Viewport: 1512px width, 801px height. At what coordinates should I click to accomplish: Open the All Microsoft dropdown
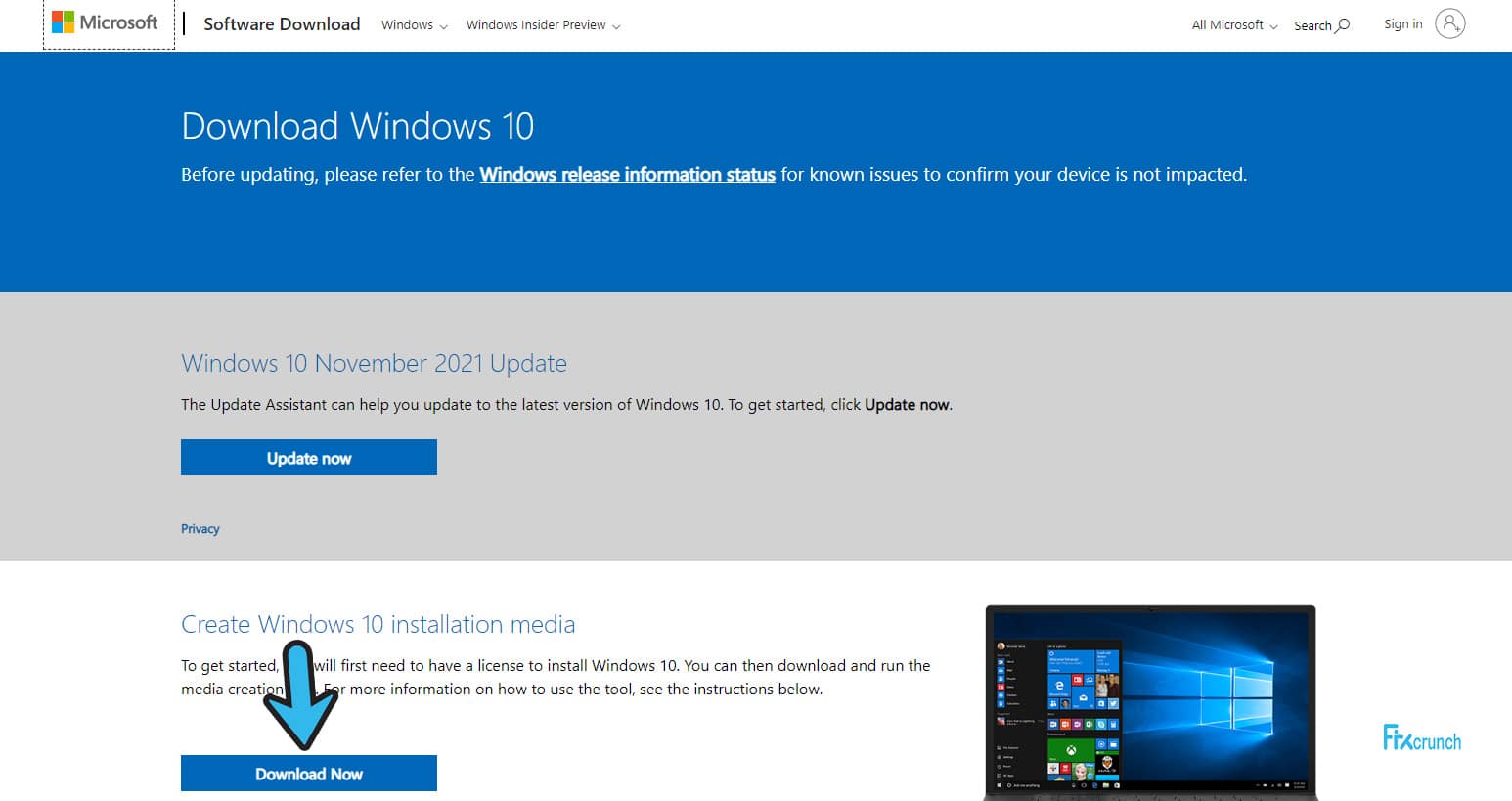click(1234, 25)
